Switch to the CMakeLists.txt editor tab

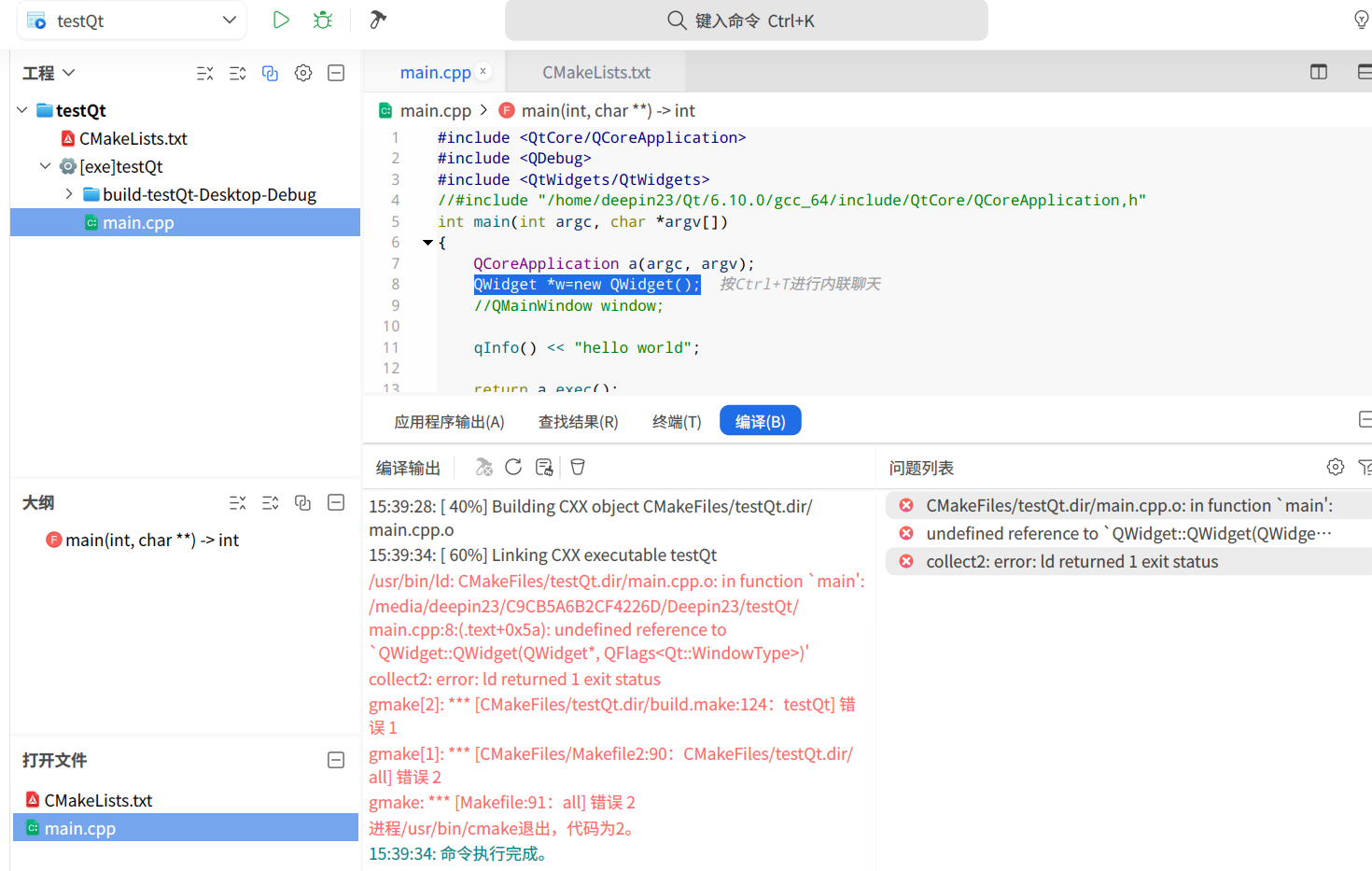click(596, 72)
